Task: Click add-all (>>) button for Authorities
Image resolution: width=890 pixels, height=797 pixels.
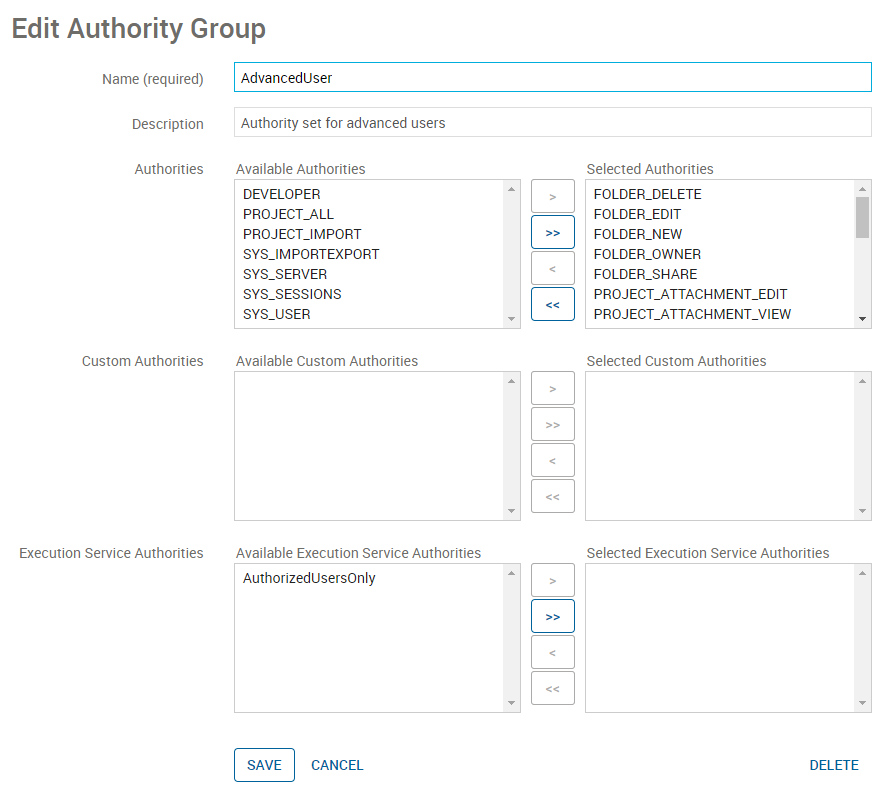Action: click(x=552, y=232)
